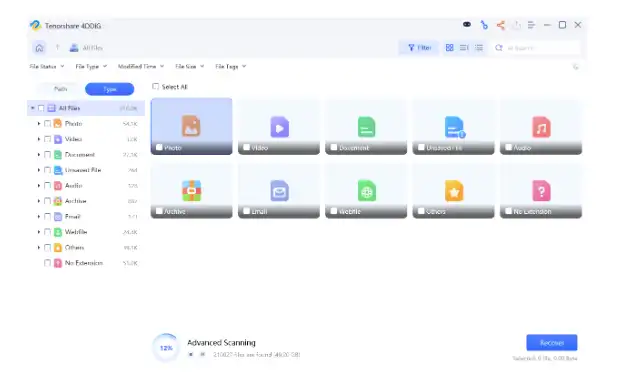Expand the Document tree node

click(39, 154)
